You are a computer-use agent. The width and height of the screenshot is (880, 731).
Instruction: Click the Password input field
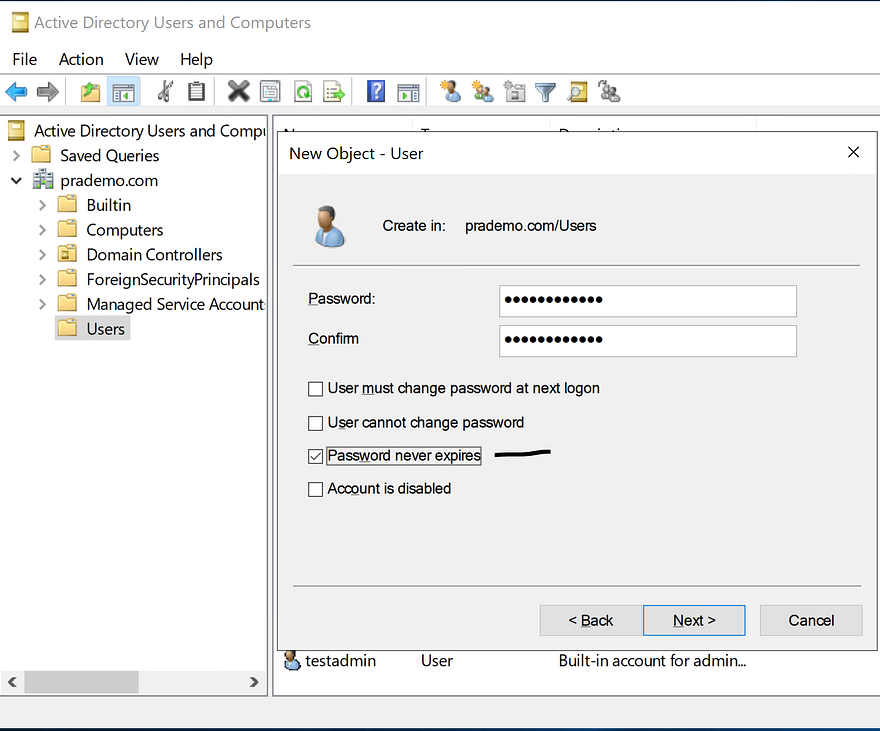pos(648,301)
